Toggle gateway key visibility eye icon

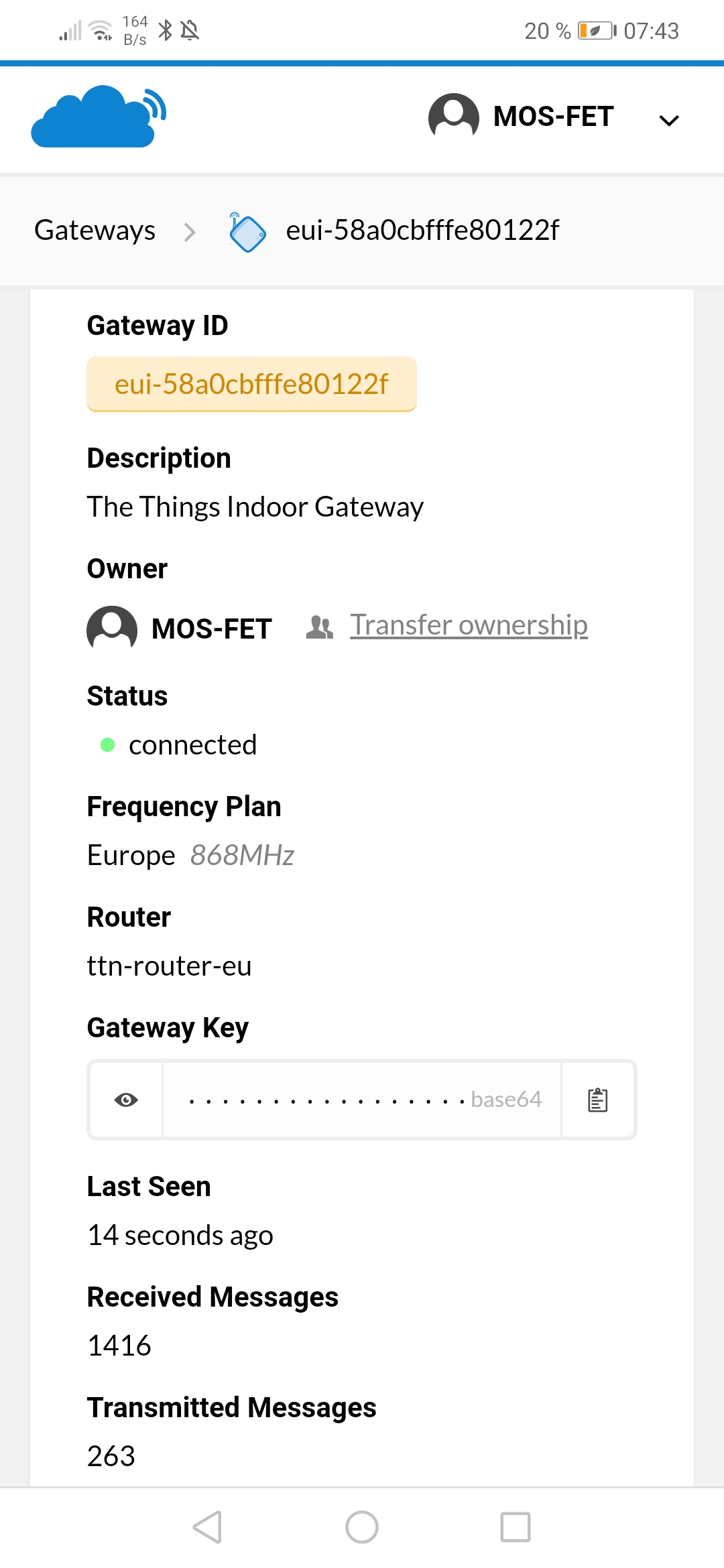pos(126,1100)
